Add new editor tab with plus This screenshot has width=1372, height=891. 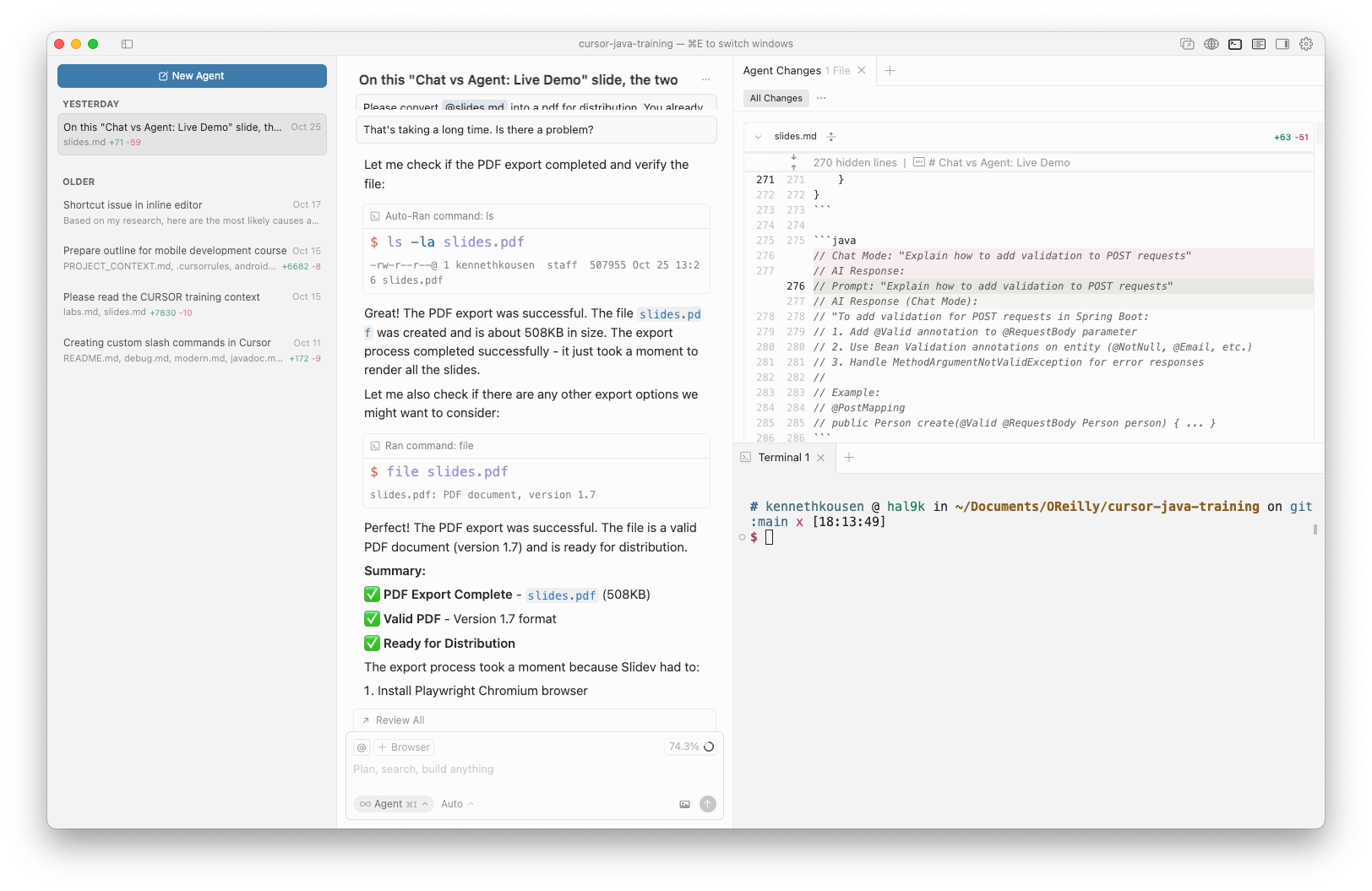point(890,71)
